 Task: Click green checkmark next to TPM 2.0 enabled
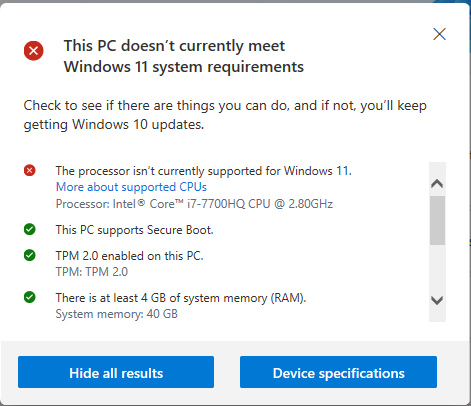click(30, 255)
